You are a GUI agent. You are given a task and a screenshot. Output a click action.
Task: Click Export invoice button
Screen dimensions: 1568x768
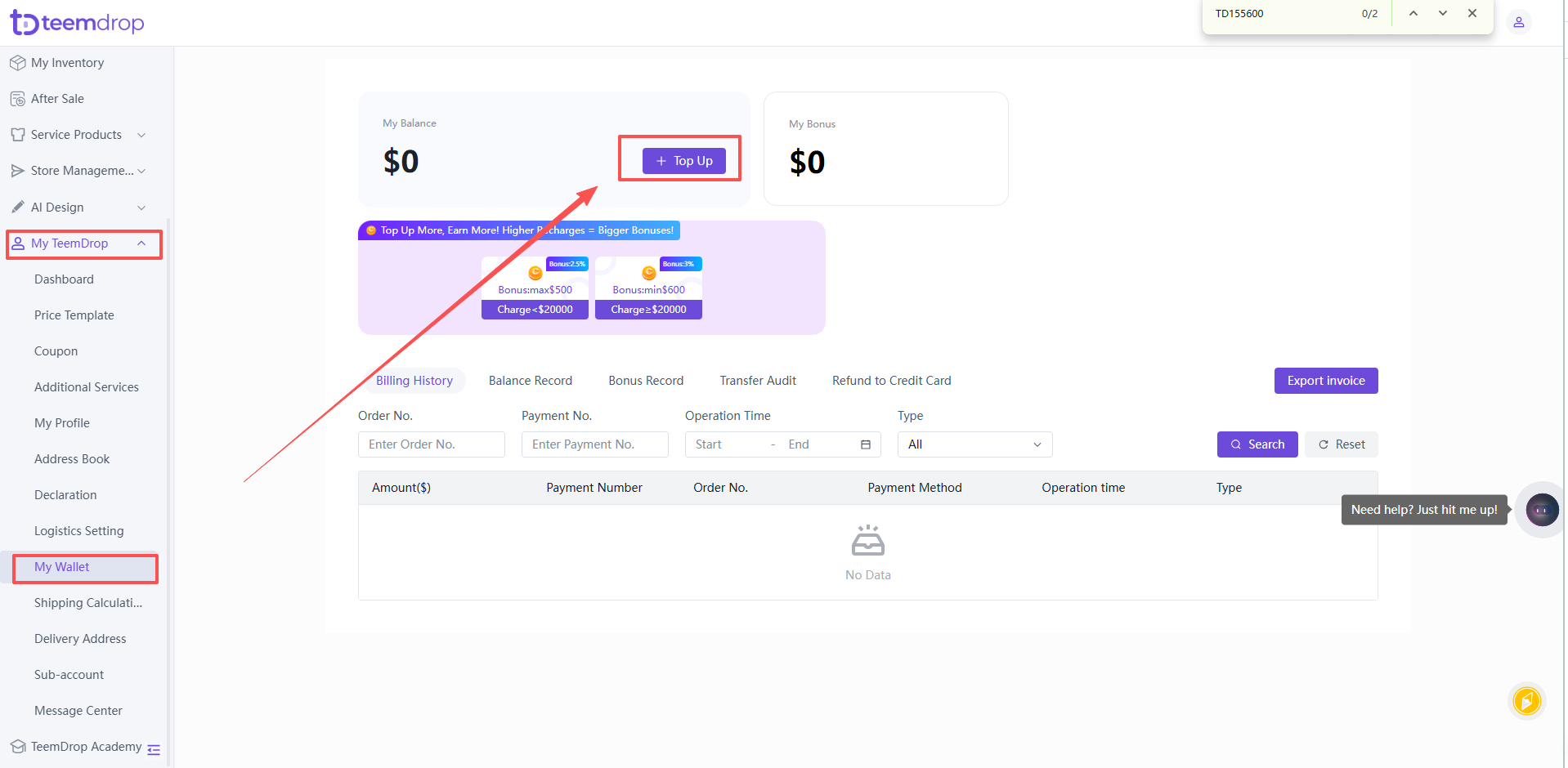tap(1325, 381)
